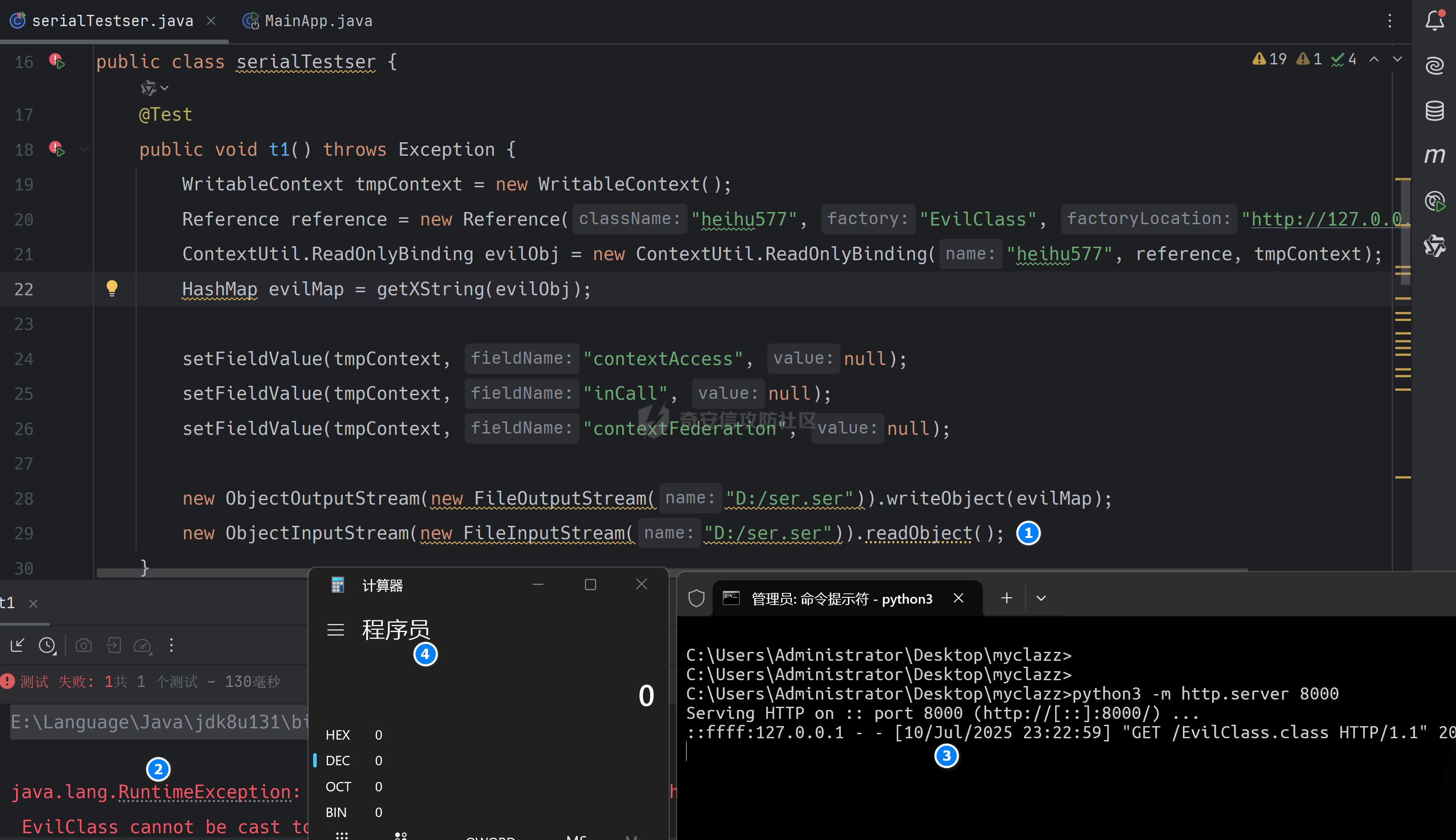Image resolution: width=1456 pixels, height=840 pixels.
Task: Click the shield icon in terminal window
Action: (697, 598)
